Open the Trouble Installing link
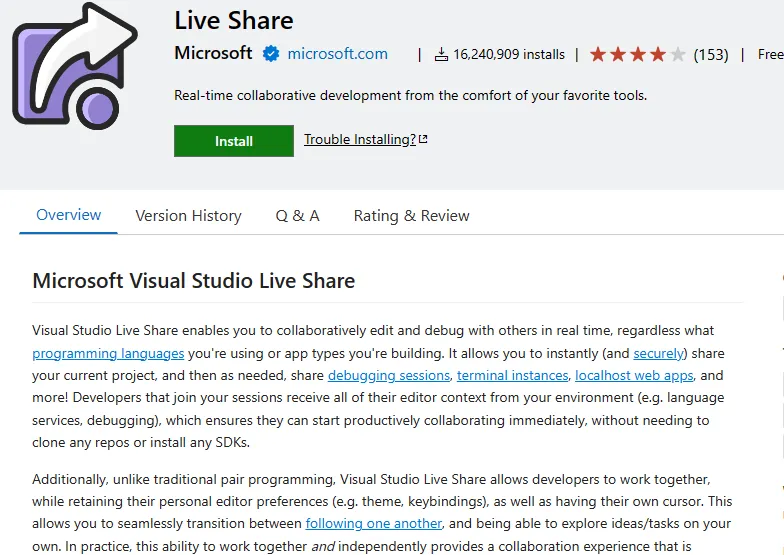The height and width of the screenshot is (555, 784). 359,140
